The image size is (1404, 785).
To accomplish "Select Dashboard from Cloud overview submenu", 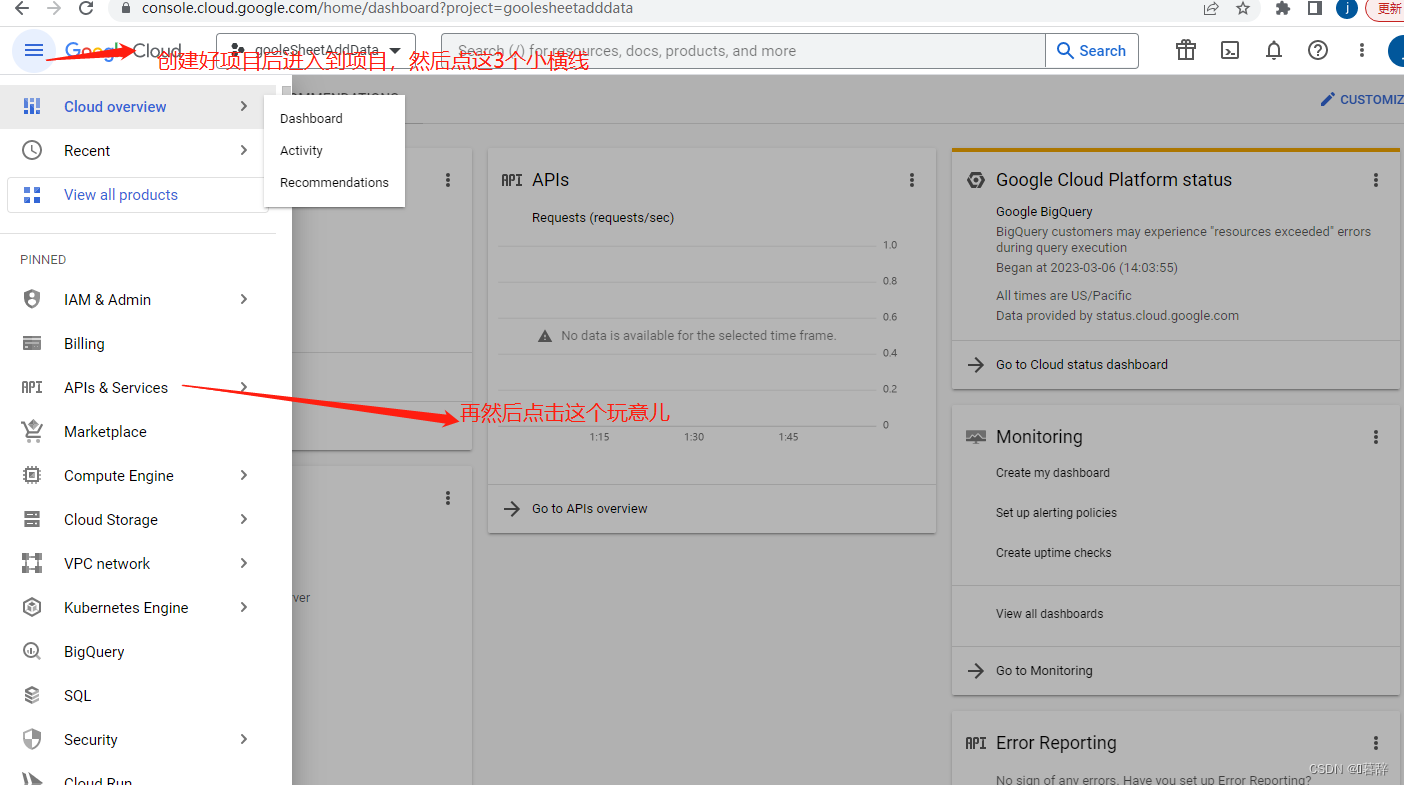I will [x=334, y=118].
